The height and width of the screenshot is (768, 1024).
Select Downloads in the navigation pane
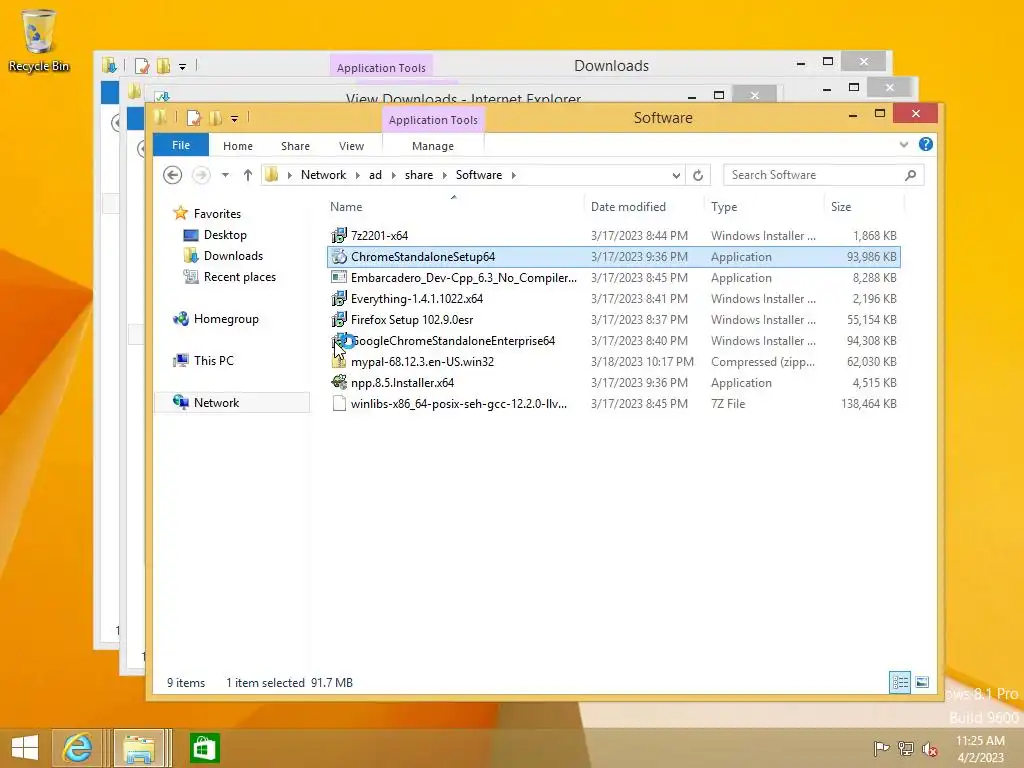[x=233, y=256]
